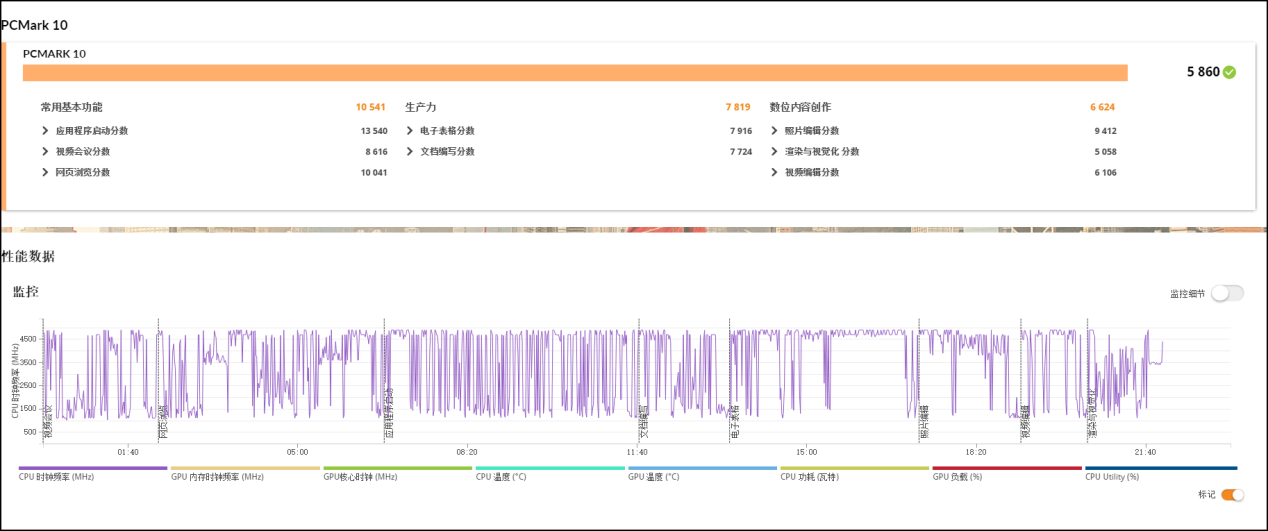The height and width of the screenshot is (531, 1268).
Task: Show the CPU 温度 (°C) series
Action: pyautogui.click(x=511, y=477)
